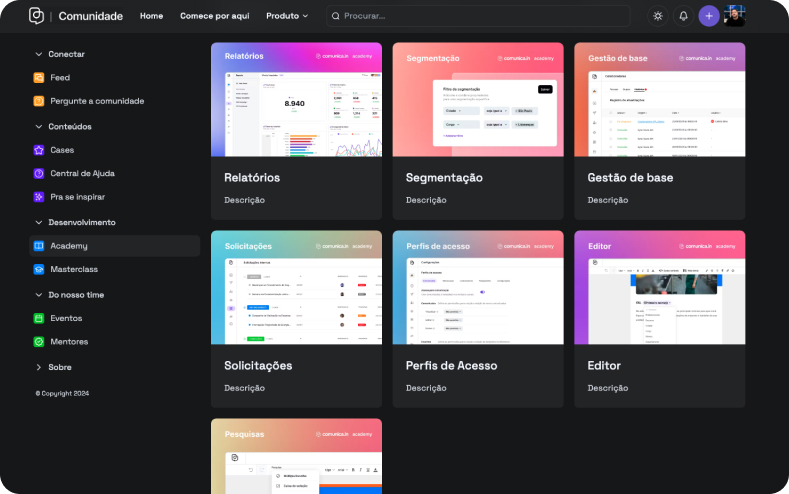Click the Pra se inspirar icon
Screen dimensions: 789x494
39,197
